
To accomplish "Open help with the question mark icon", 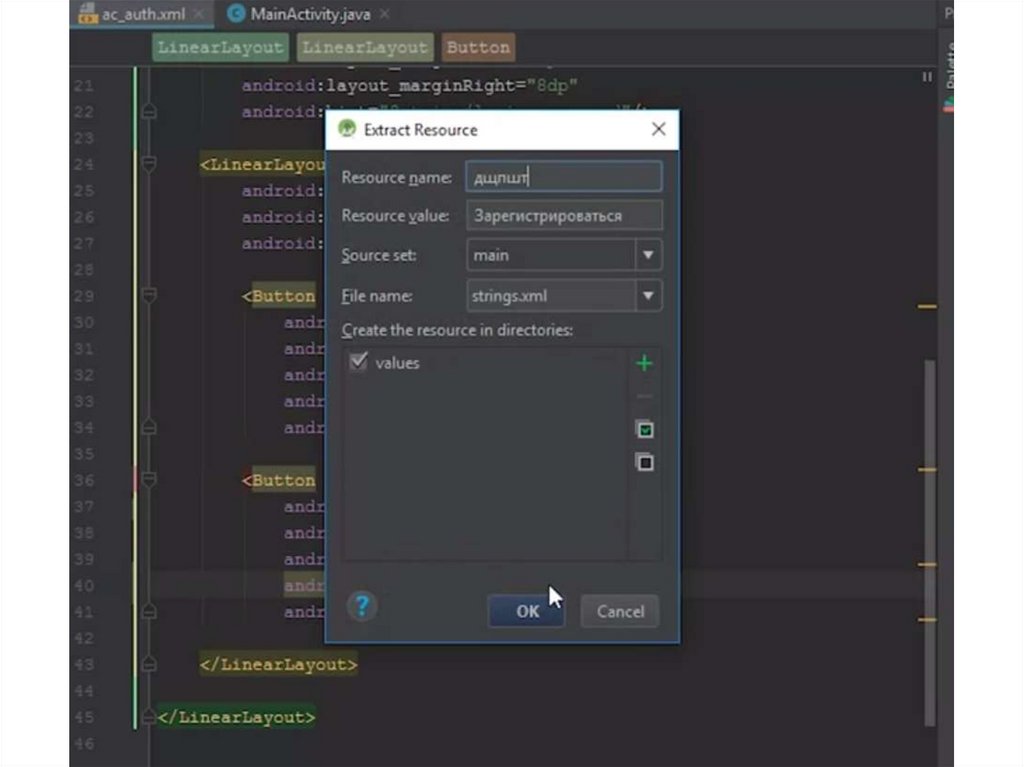I will tap(362, 605).
